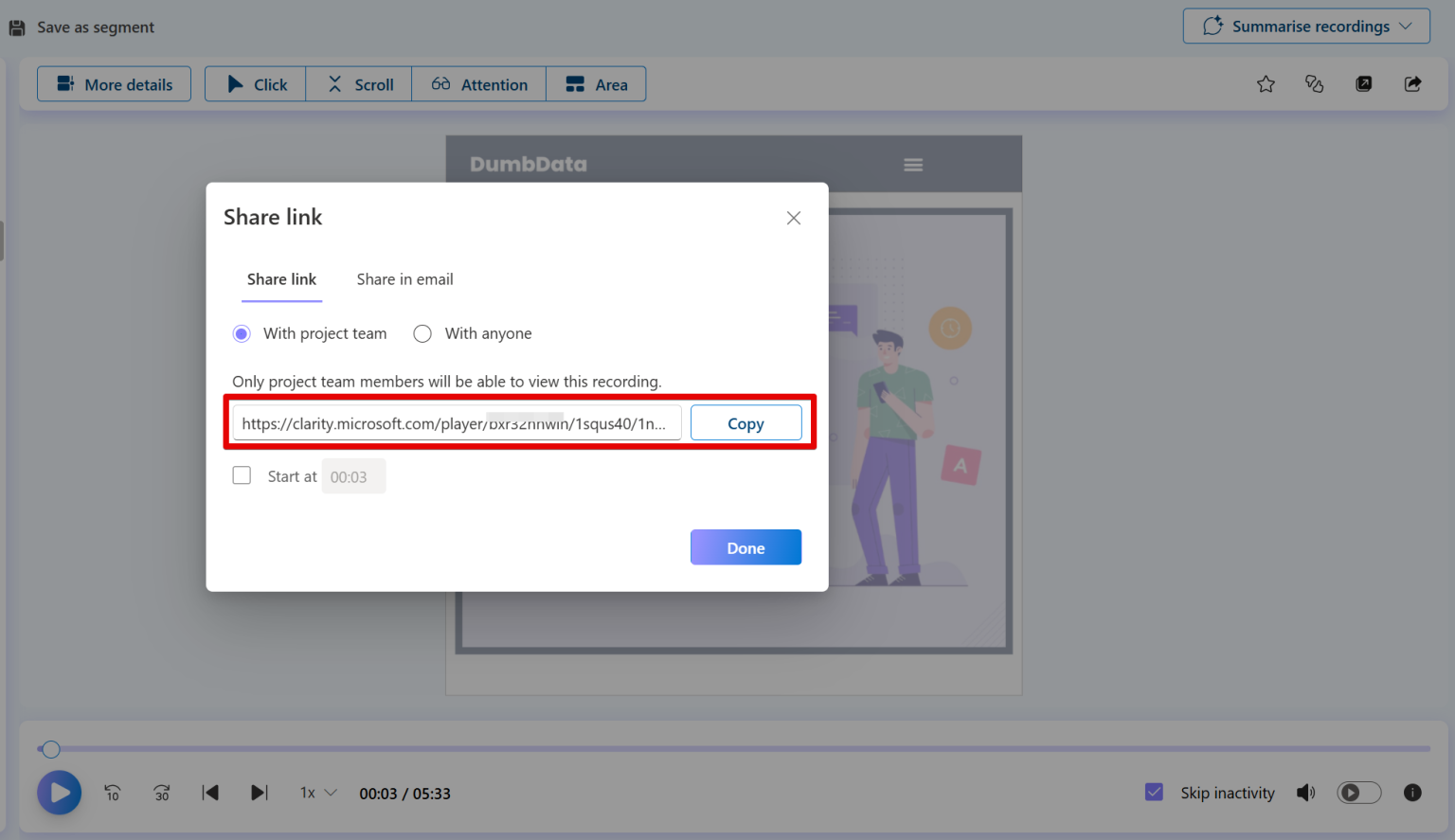Open recording in picture-in-picture view
Screen dimensions: 1455x840
tap(1363, 83)
